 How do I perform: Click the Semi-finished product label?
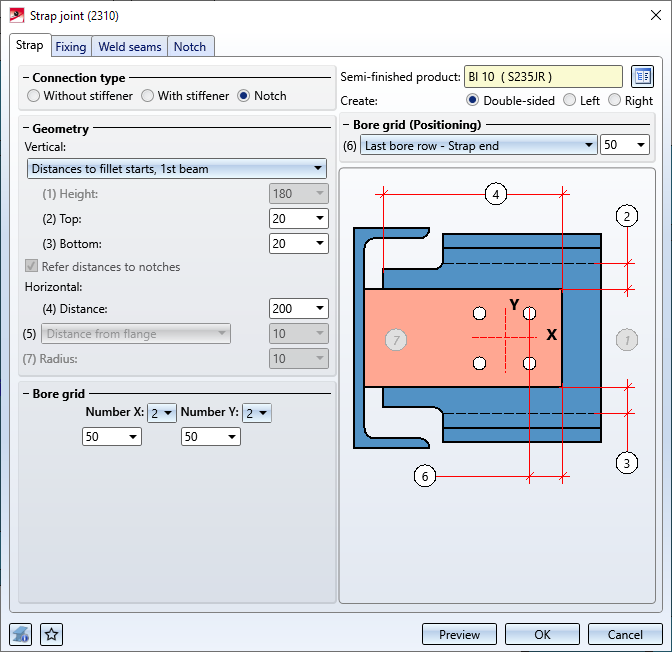(400, 77)
